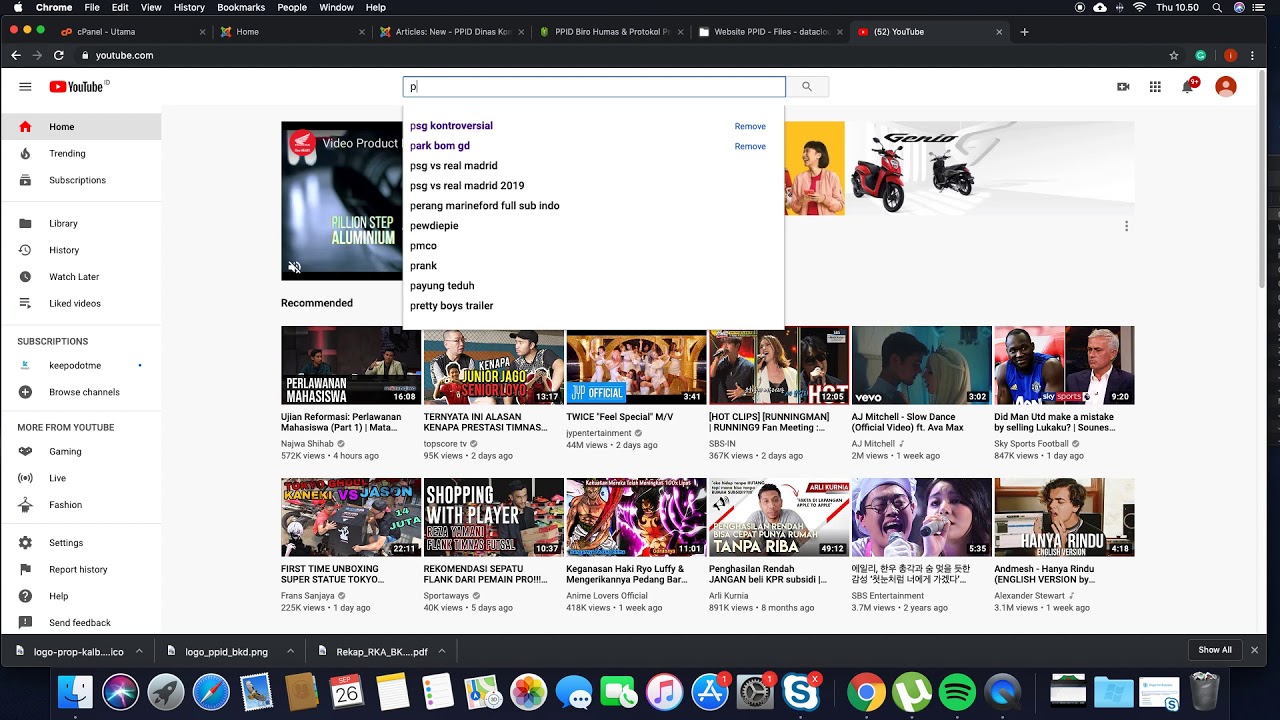Viewport: 1280px width, 720px height.
Task: Select the pewdiepie suggestion
Action: tap(593, 226)
